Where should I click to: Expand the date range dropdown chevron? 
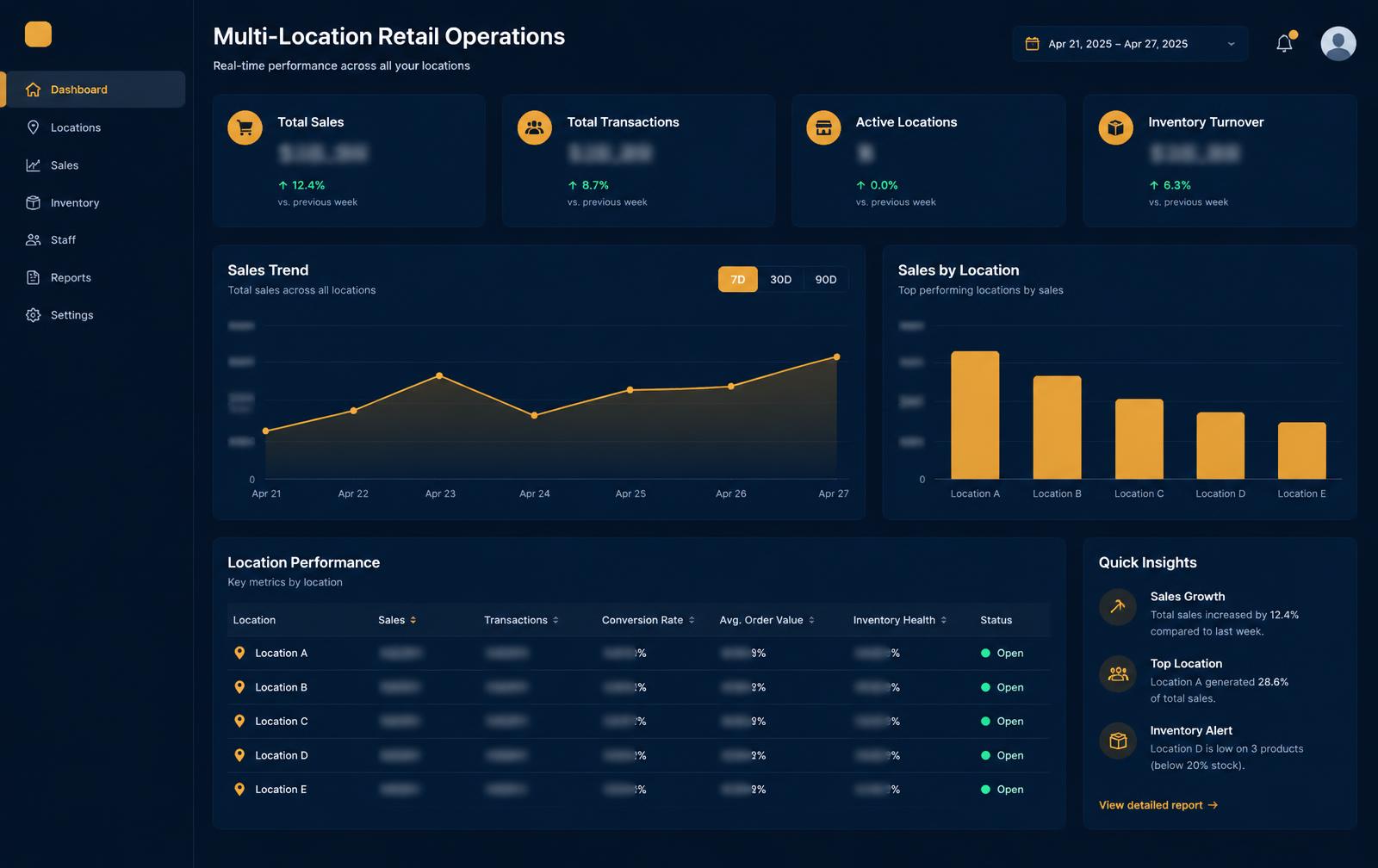tap(1231, 44)
